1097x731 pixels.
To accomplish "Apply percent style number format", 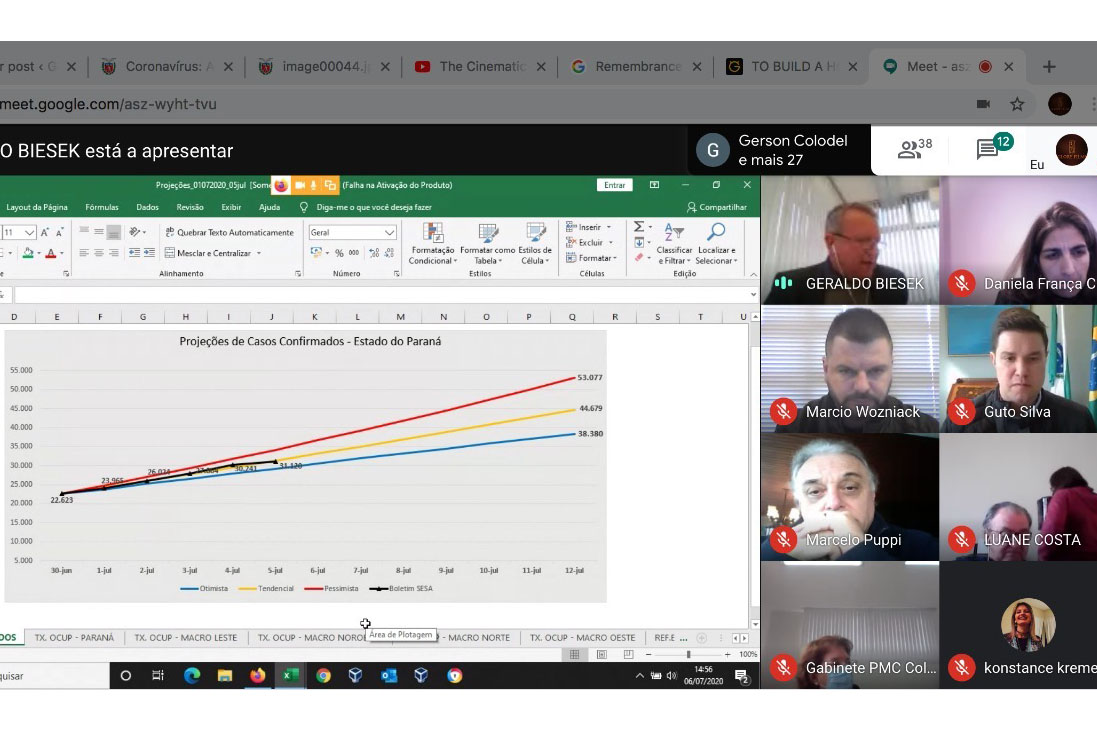I will tap(339, 253).
